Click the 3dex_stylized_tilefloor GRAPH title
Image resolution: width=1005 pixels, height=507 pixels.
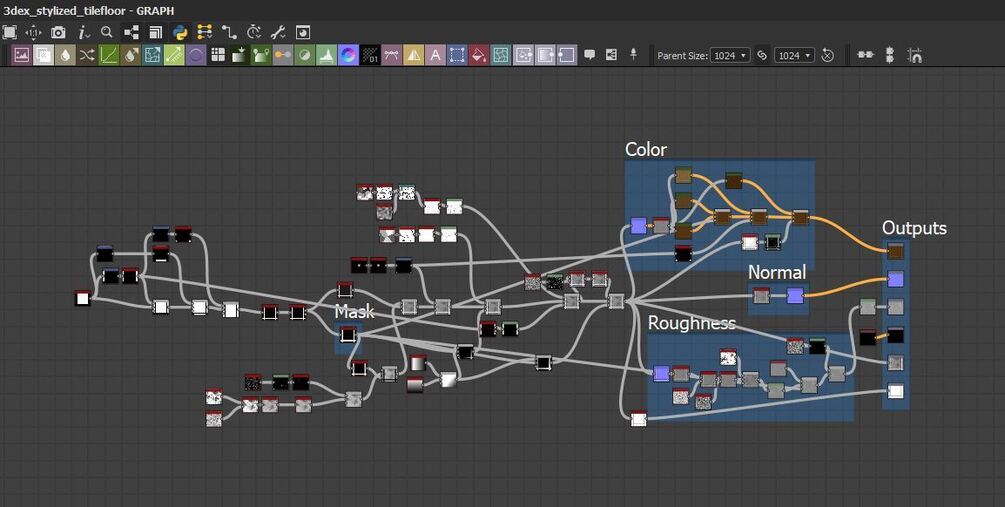pyautogui.click(x=88, y=10)
